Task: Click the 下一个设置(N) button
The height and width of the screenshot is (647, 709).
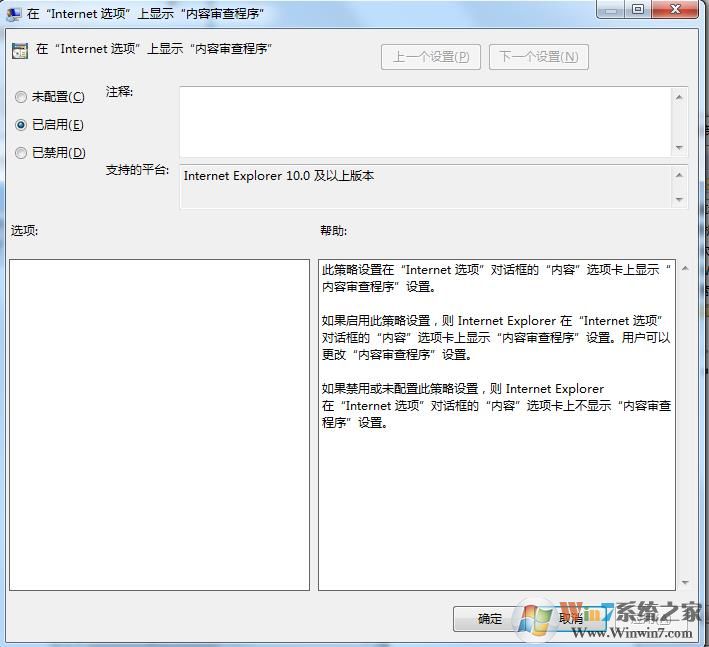Action: tap(539, 57)
